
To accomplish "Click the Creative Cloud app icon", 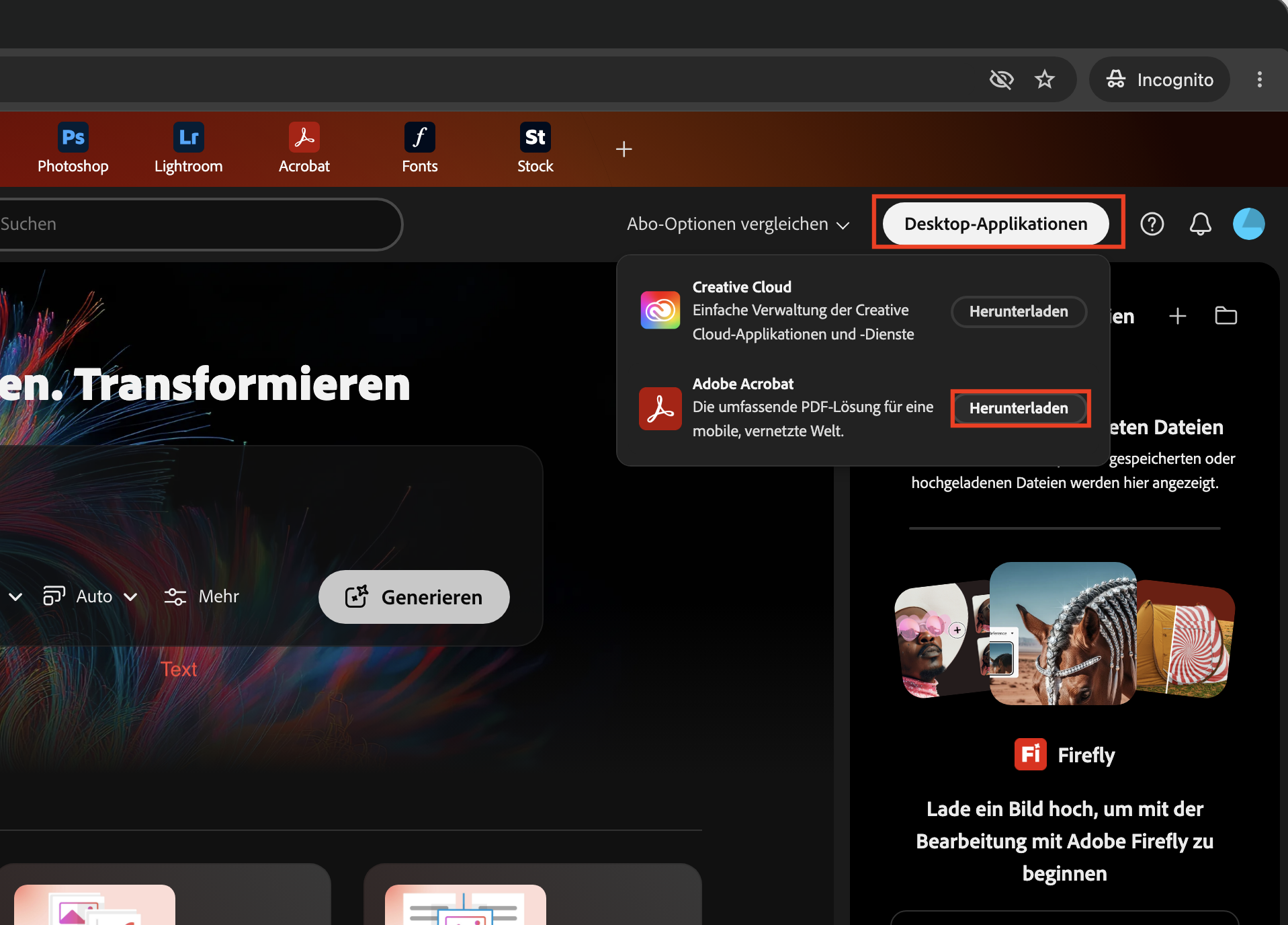I will [x=660, y=311].
